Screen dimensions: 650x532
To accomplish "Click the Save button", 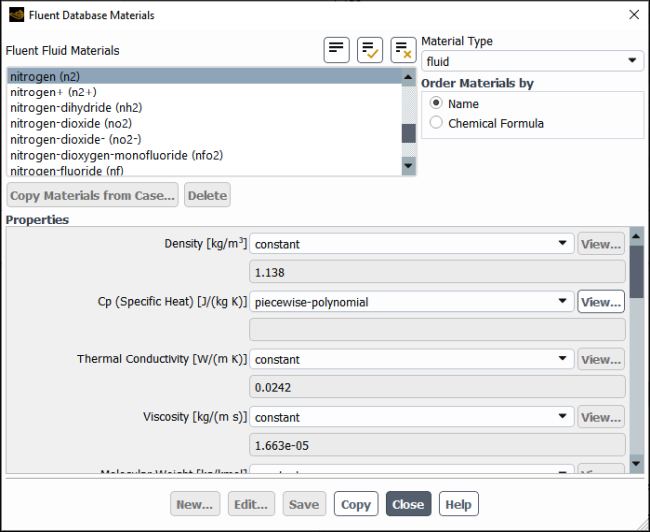I will pyautogui.click(x=304, y=504).
